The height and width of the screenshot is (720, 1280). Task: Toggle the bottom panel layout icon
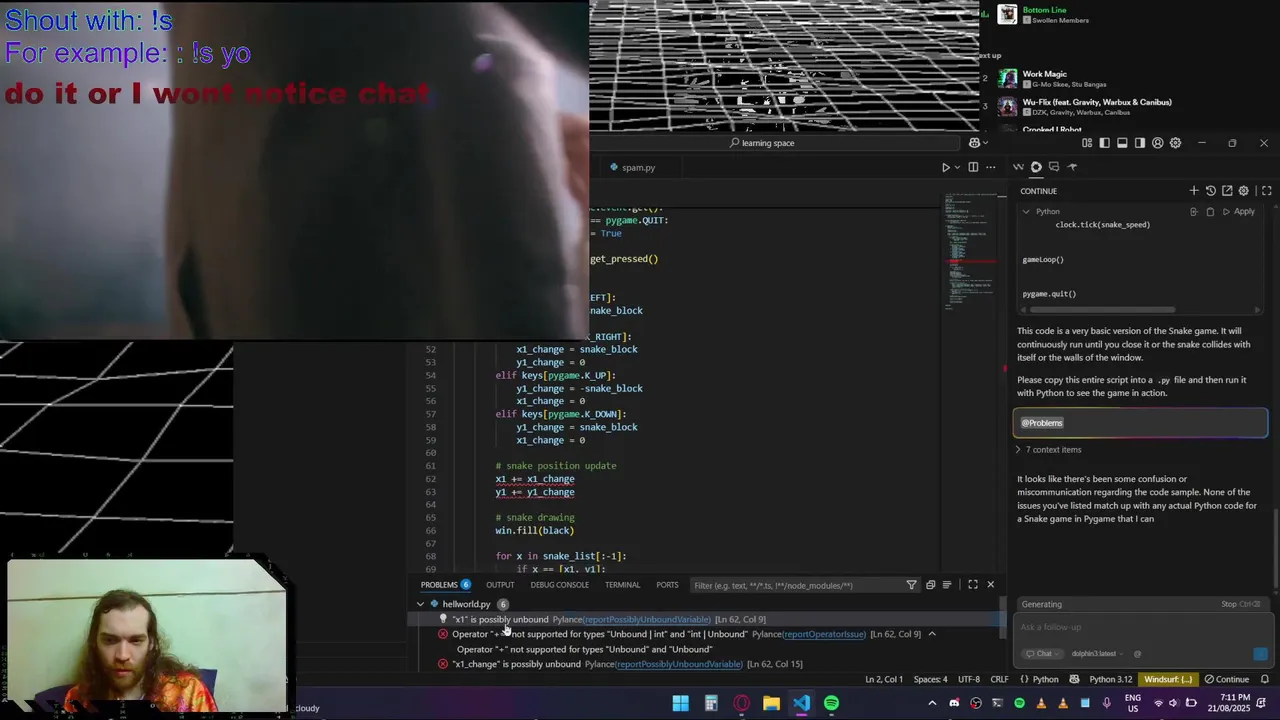click(x=1122, y=143)
